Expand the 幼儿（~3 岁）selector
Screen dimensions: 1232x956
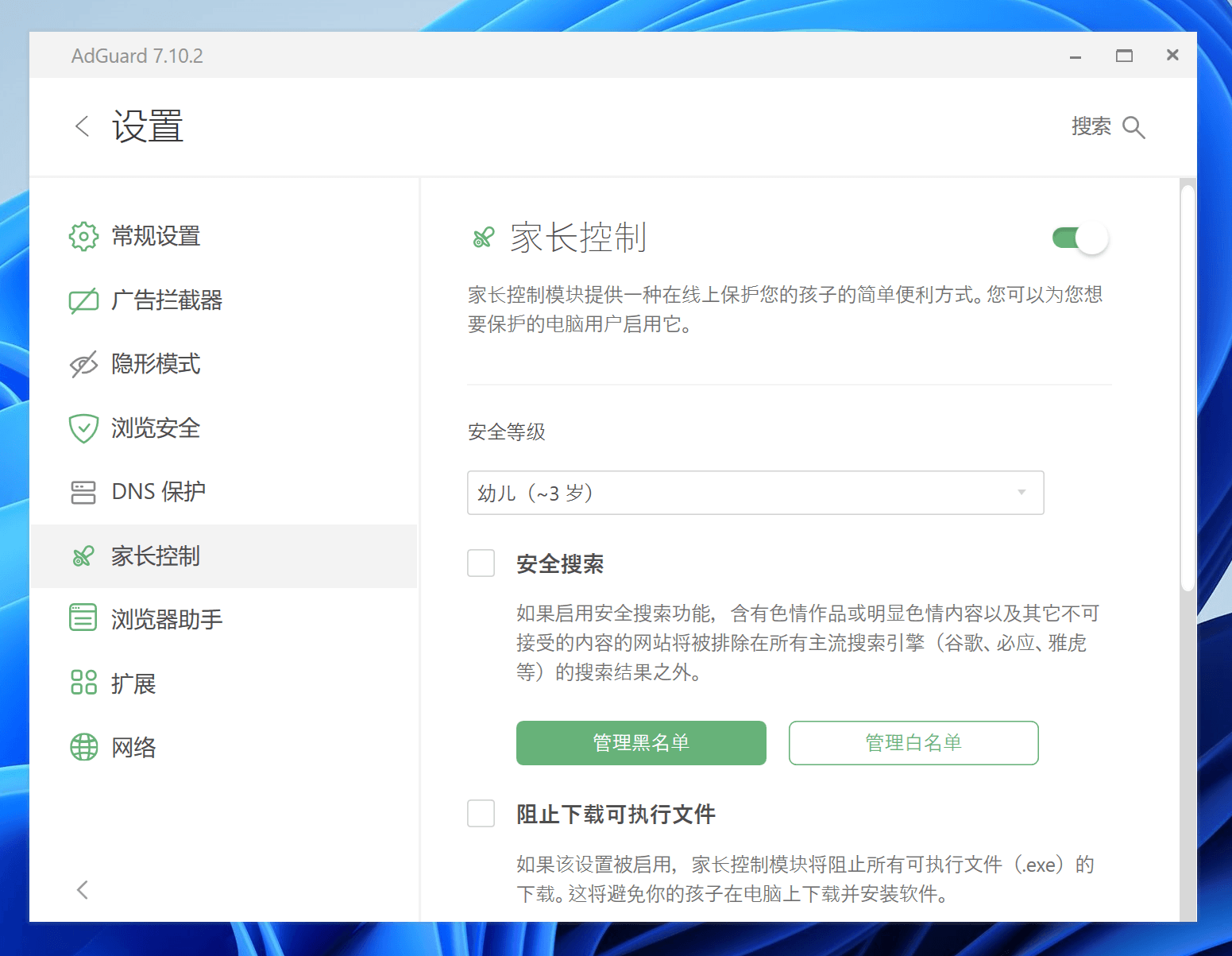[x=755, y=493]
